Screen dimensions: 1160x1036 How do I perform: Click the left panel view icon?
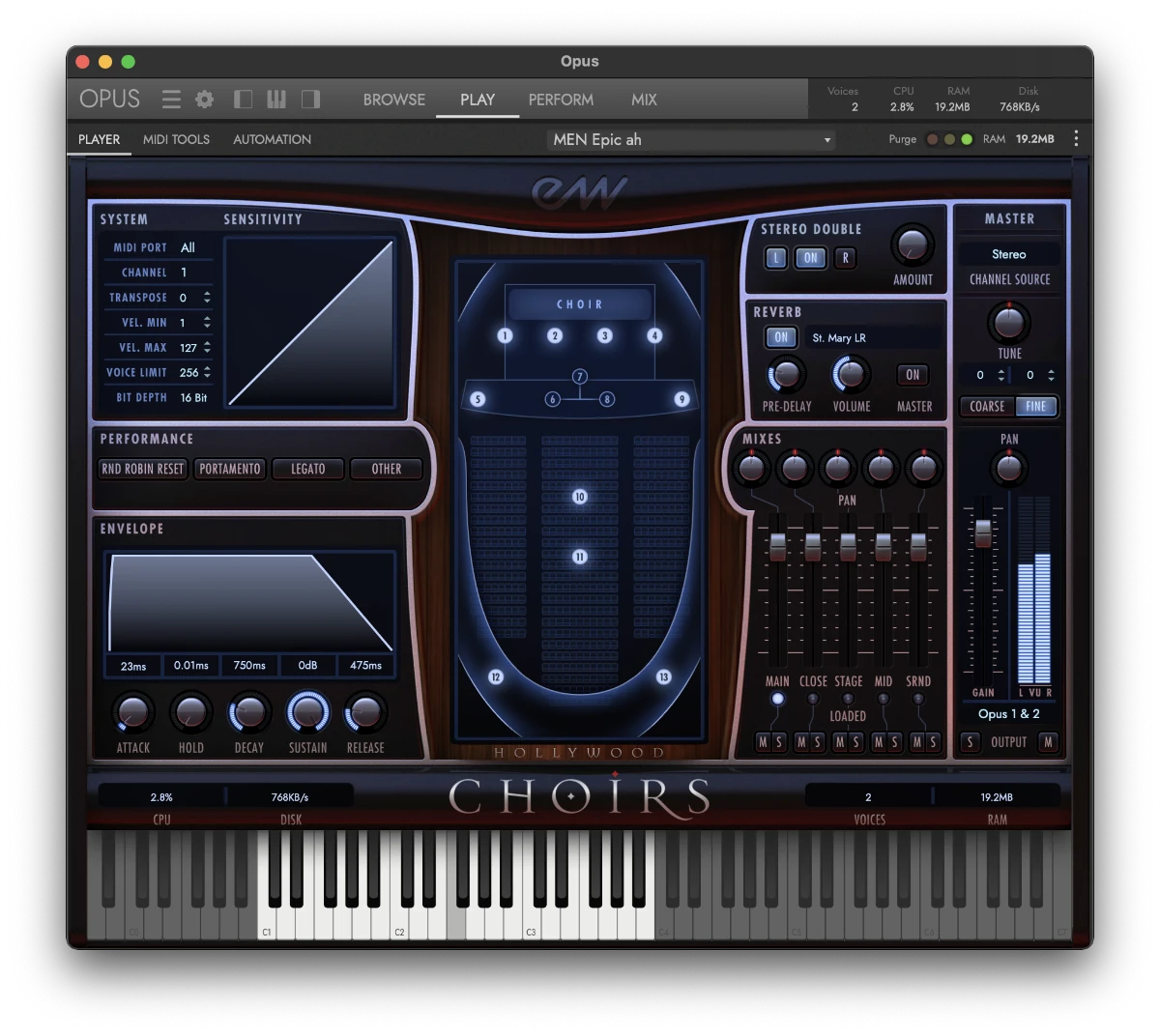coord(243,99)
